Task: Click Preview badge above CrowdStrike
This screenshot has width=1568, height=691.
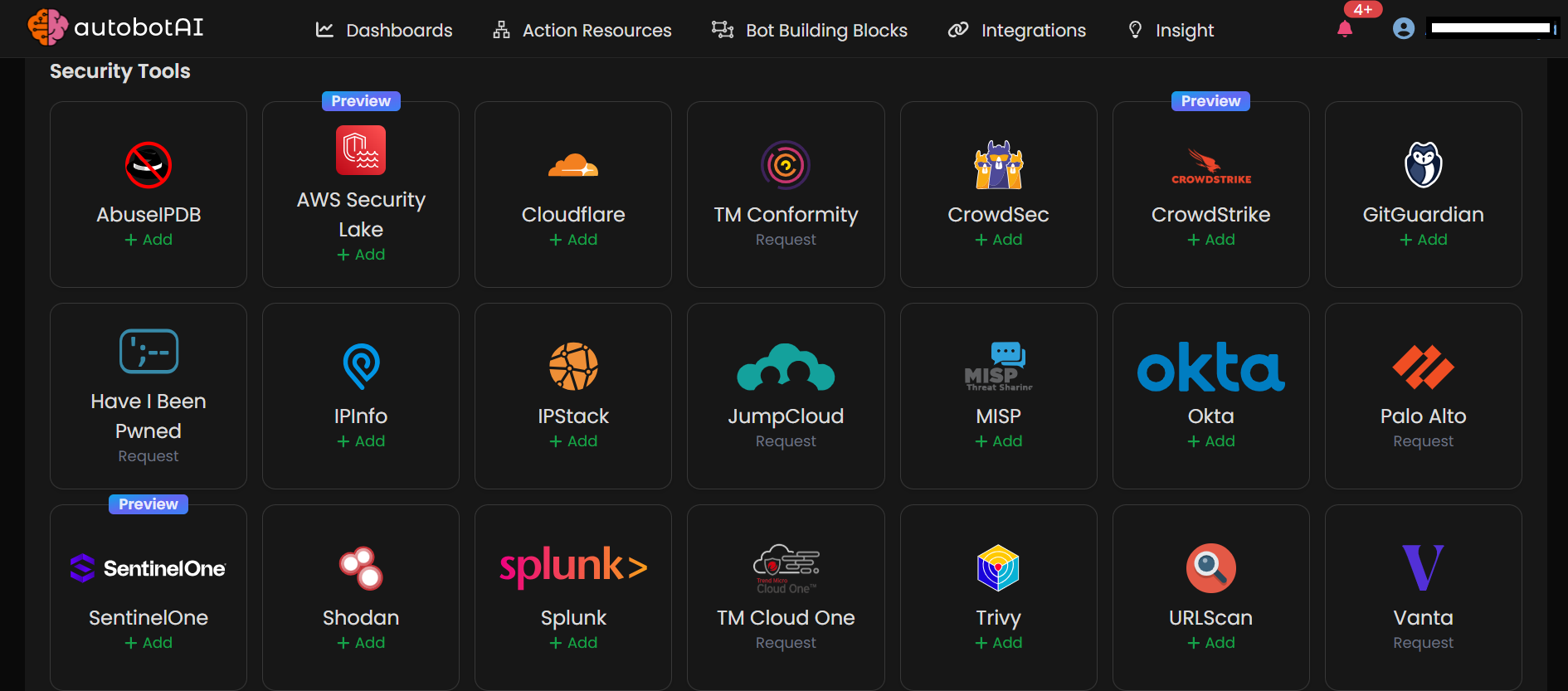Action: tap(1211, 101)
